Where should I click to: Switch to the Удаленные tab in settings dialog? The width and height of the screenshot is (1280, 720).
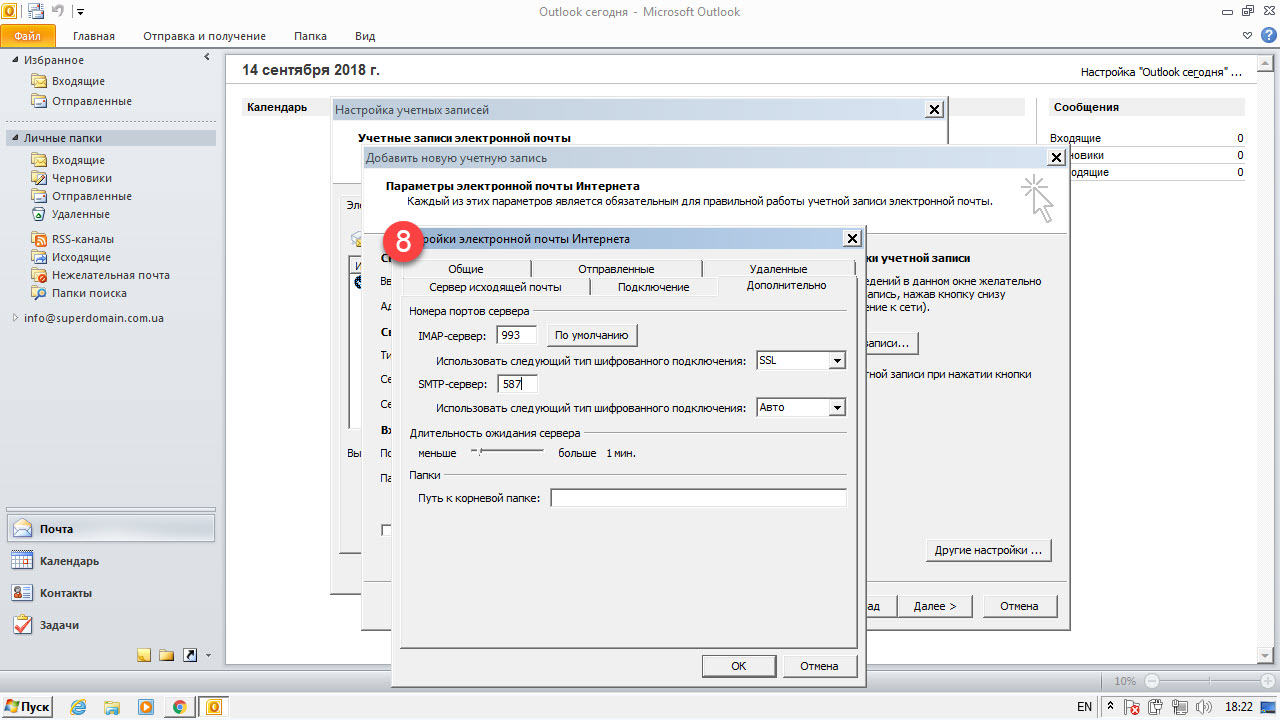(x=778, y=269)
